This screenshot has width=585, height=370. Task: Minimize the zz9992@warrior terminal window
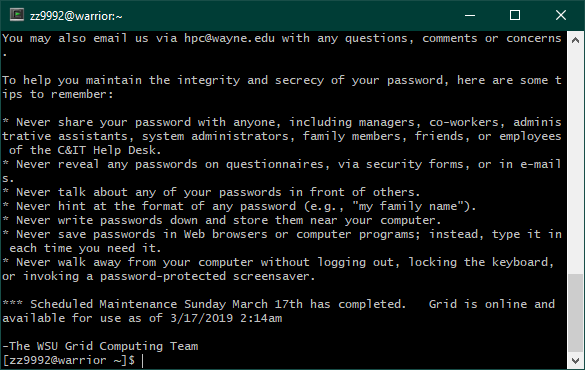pyautogui.click(x=470, y=15)
